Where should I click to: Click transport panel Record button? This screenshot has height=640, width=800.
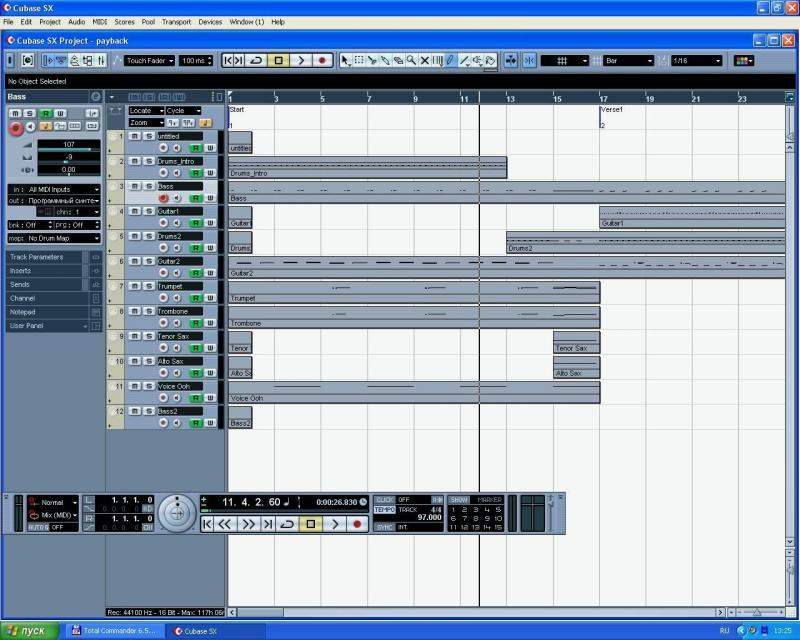(357, 524)
